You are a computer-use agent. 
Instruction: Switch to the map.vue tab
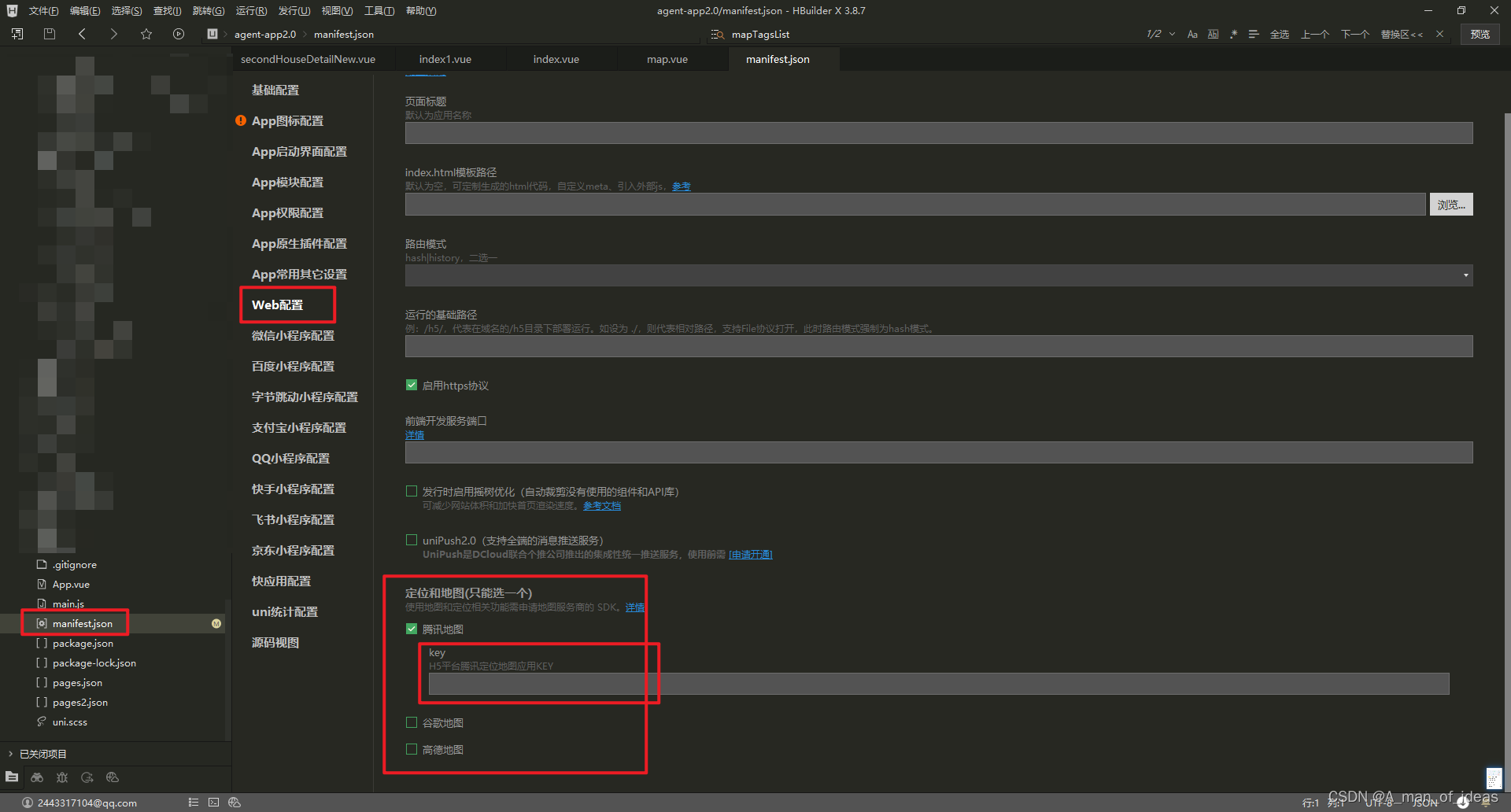(667, 58)
